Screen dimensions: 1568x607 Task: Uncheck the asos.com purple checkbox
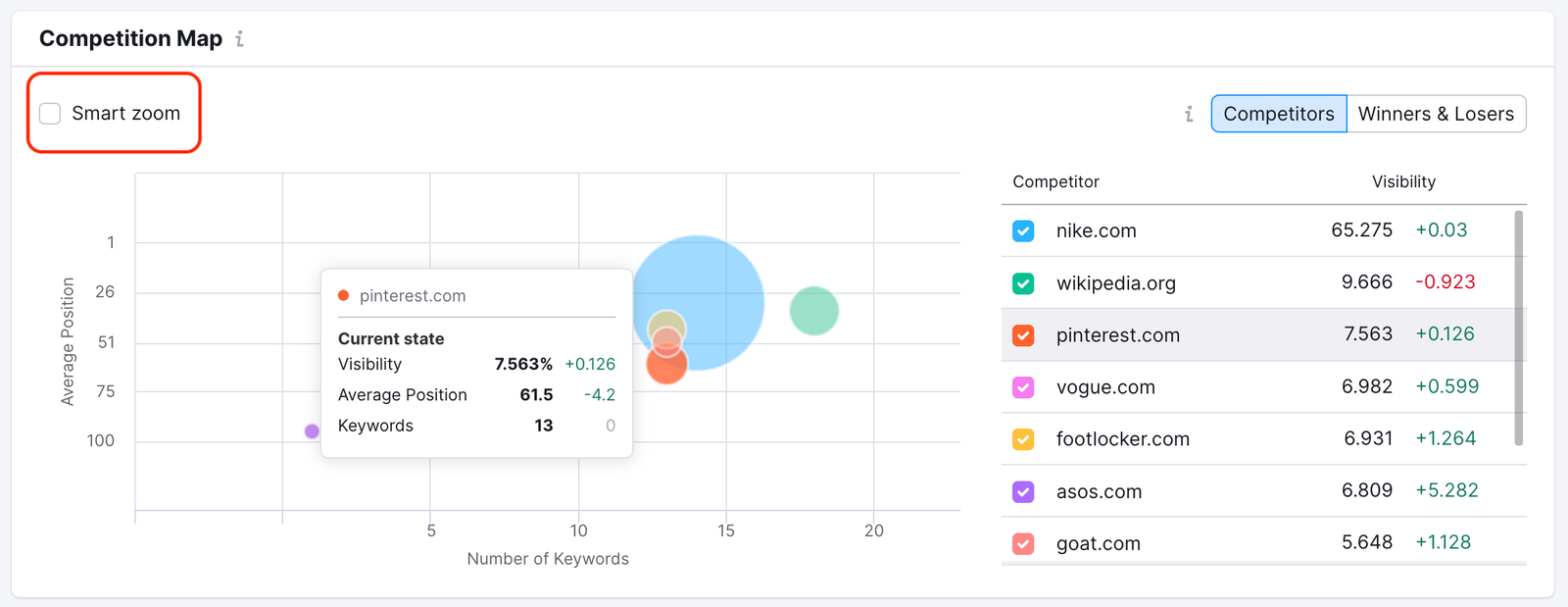point(1023,491)
